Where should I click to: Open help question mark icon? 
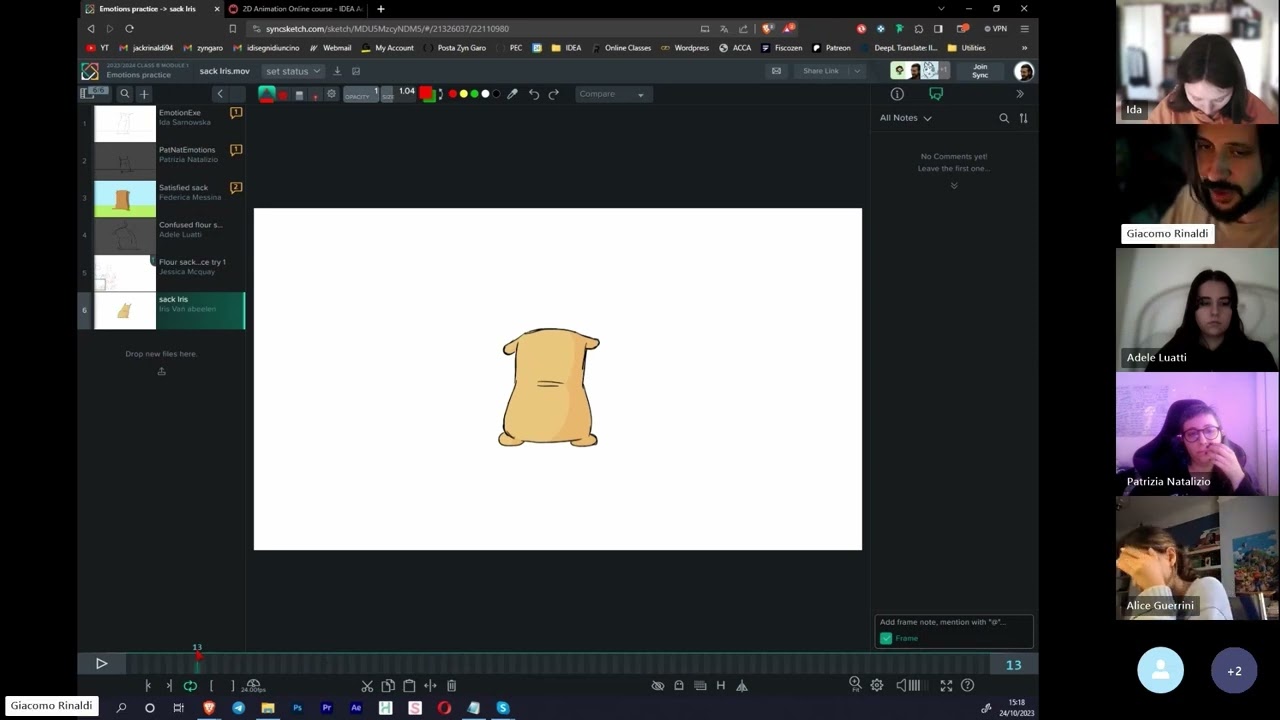[967, 686]
